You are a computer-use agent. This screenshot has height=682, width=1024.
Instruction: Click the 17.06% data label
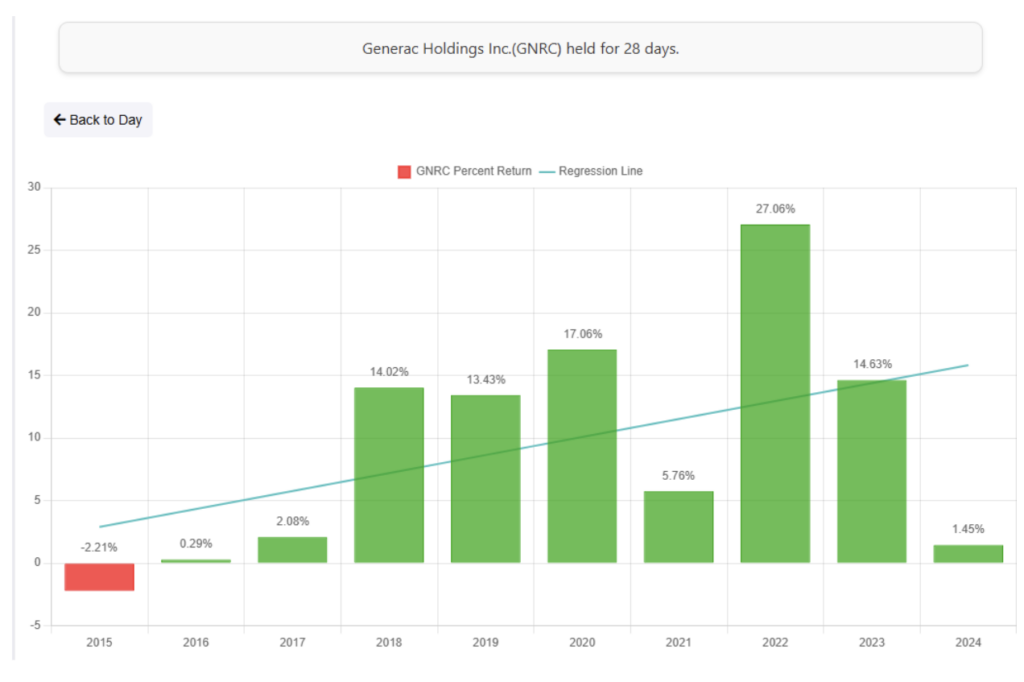pyautogui.click(x=583, y=334)
